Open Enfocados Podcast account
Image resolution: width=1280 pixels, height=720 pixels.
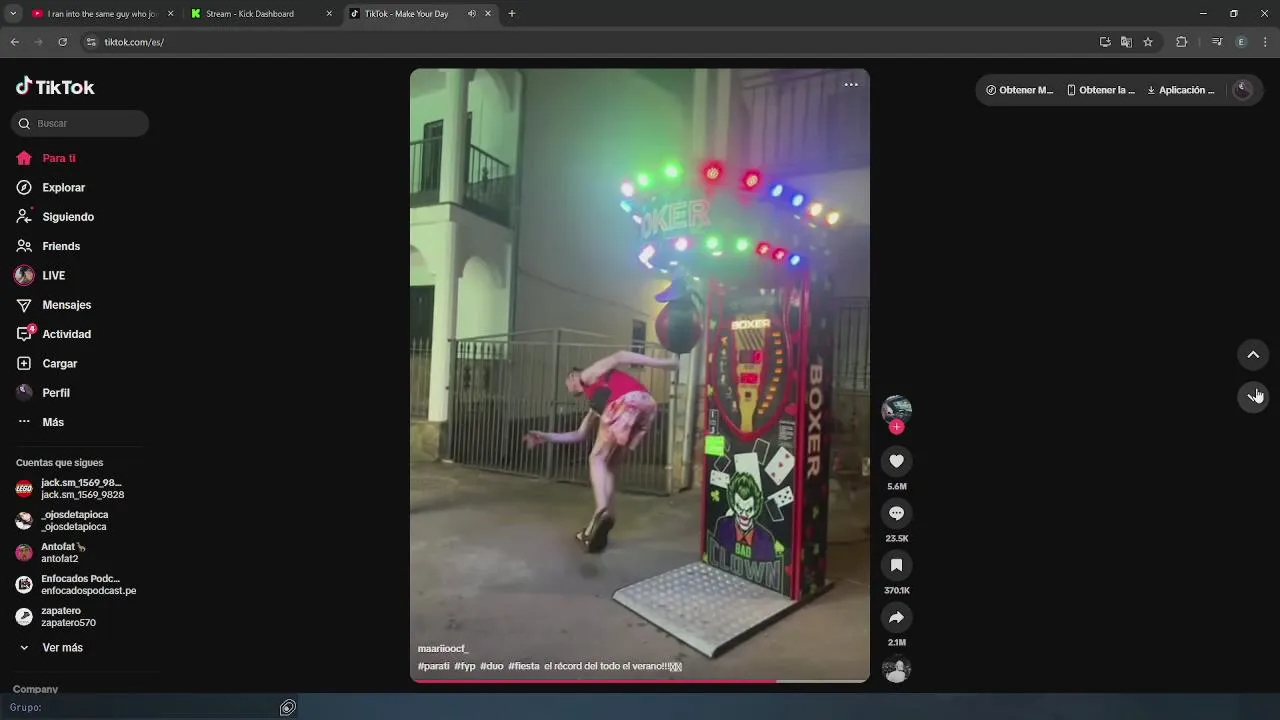tap(76, 585)
